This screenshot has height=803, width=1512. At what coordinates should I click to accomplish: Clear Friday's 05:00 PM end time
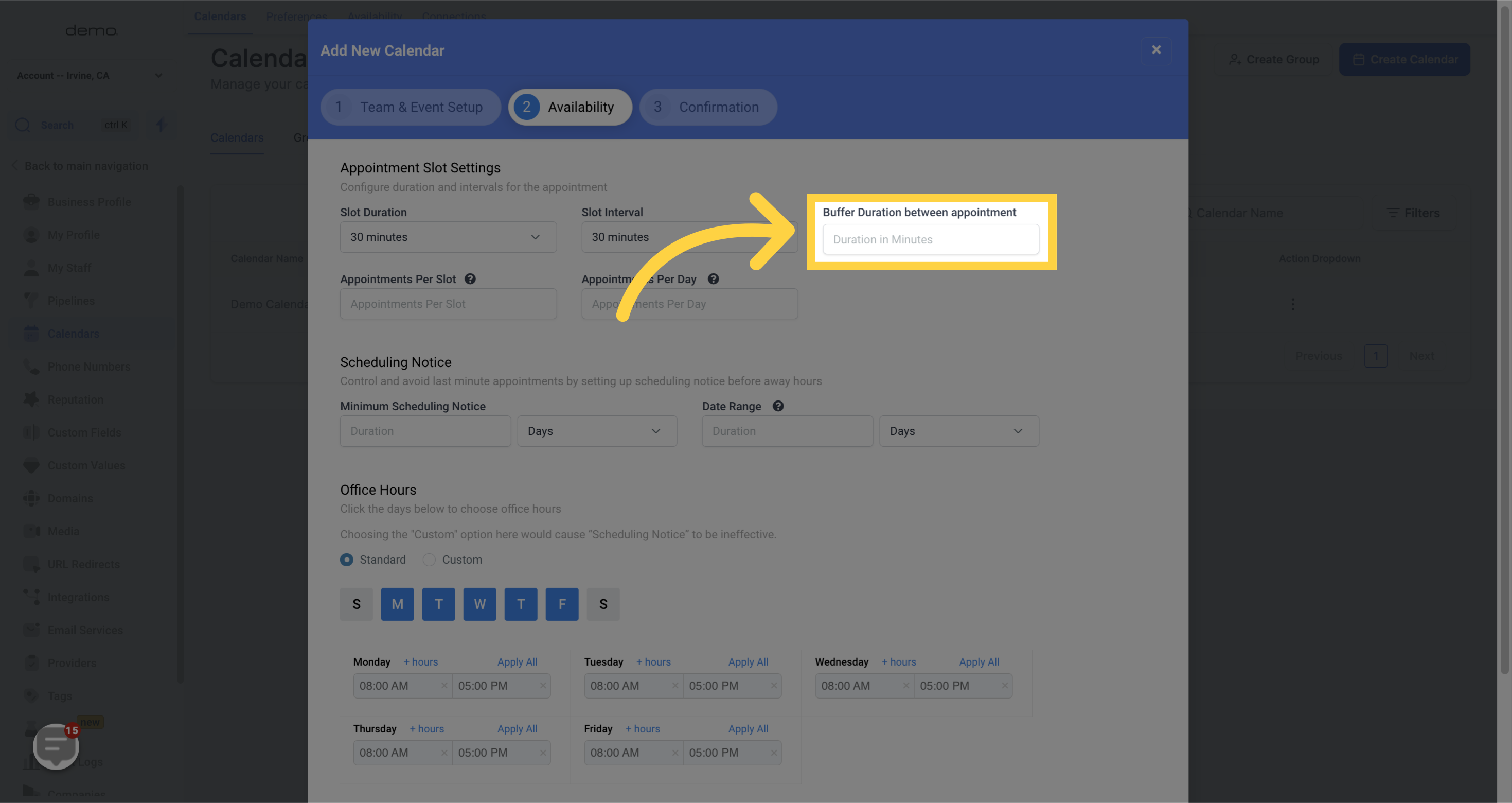point(774,753)
